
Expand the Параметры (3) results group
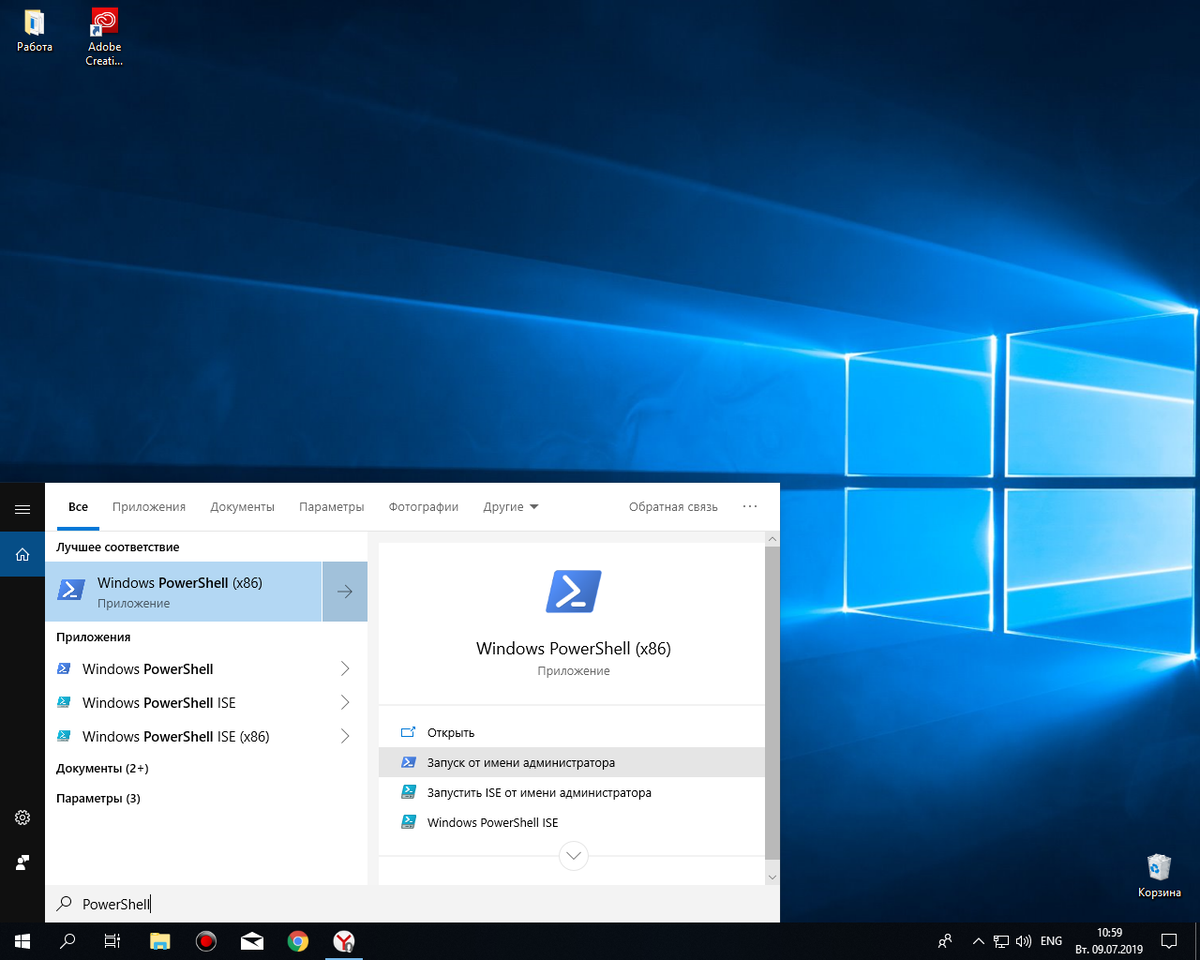point(98,798)
